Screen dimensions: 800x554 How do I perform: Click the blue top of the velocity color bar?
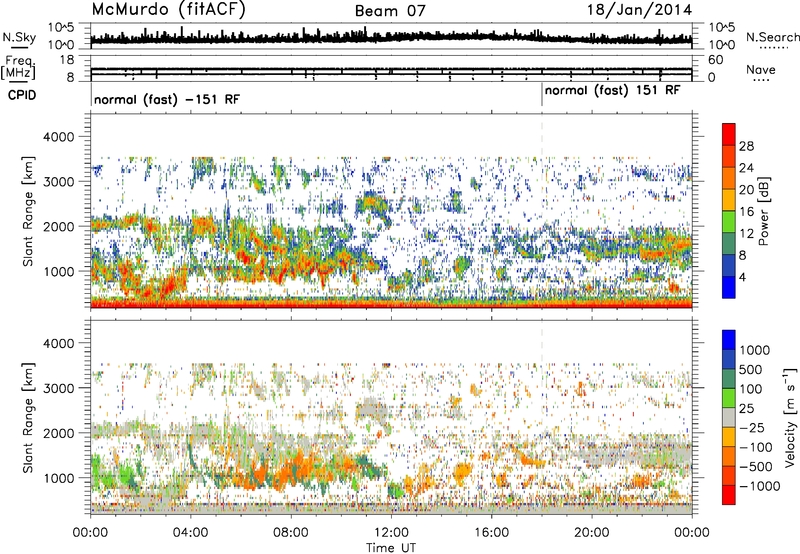tap(729, 339)
